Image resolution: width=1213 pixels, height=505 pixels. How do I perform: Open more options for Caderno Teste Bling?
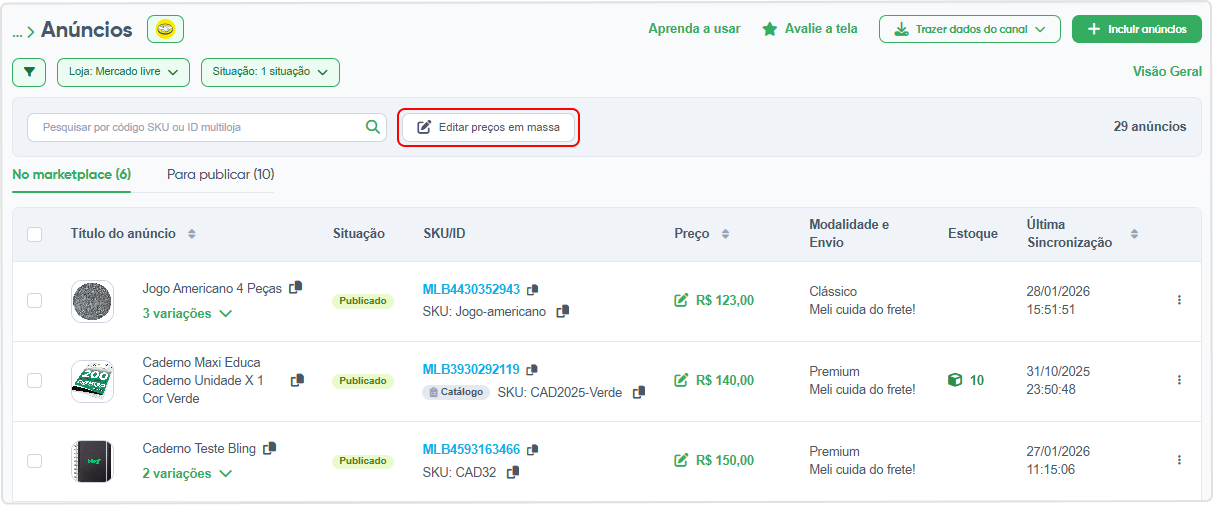[1179, 460]
